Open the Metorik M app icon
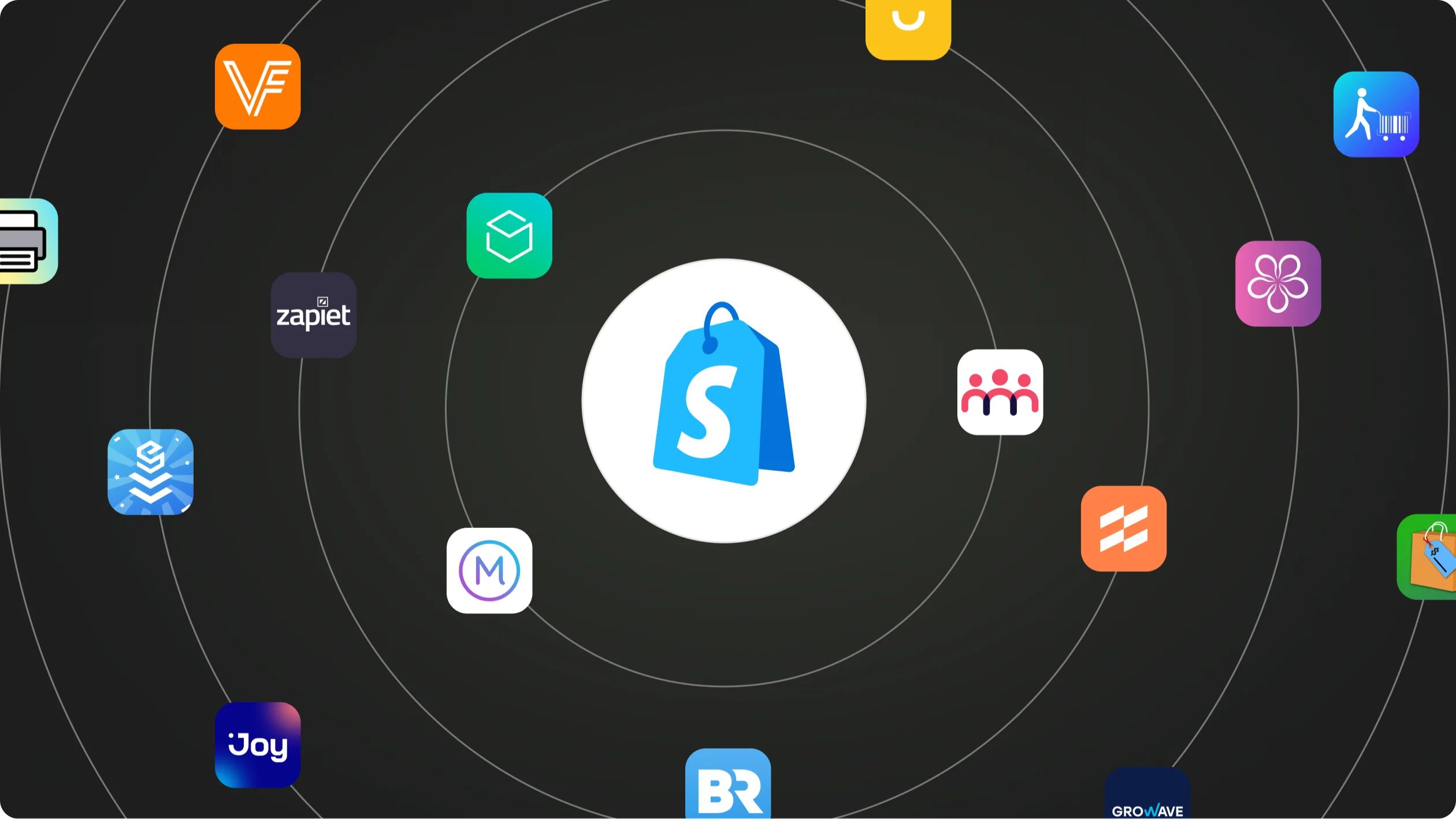Screen dimensions: 1456x819 tap(489, 570)
